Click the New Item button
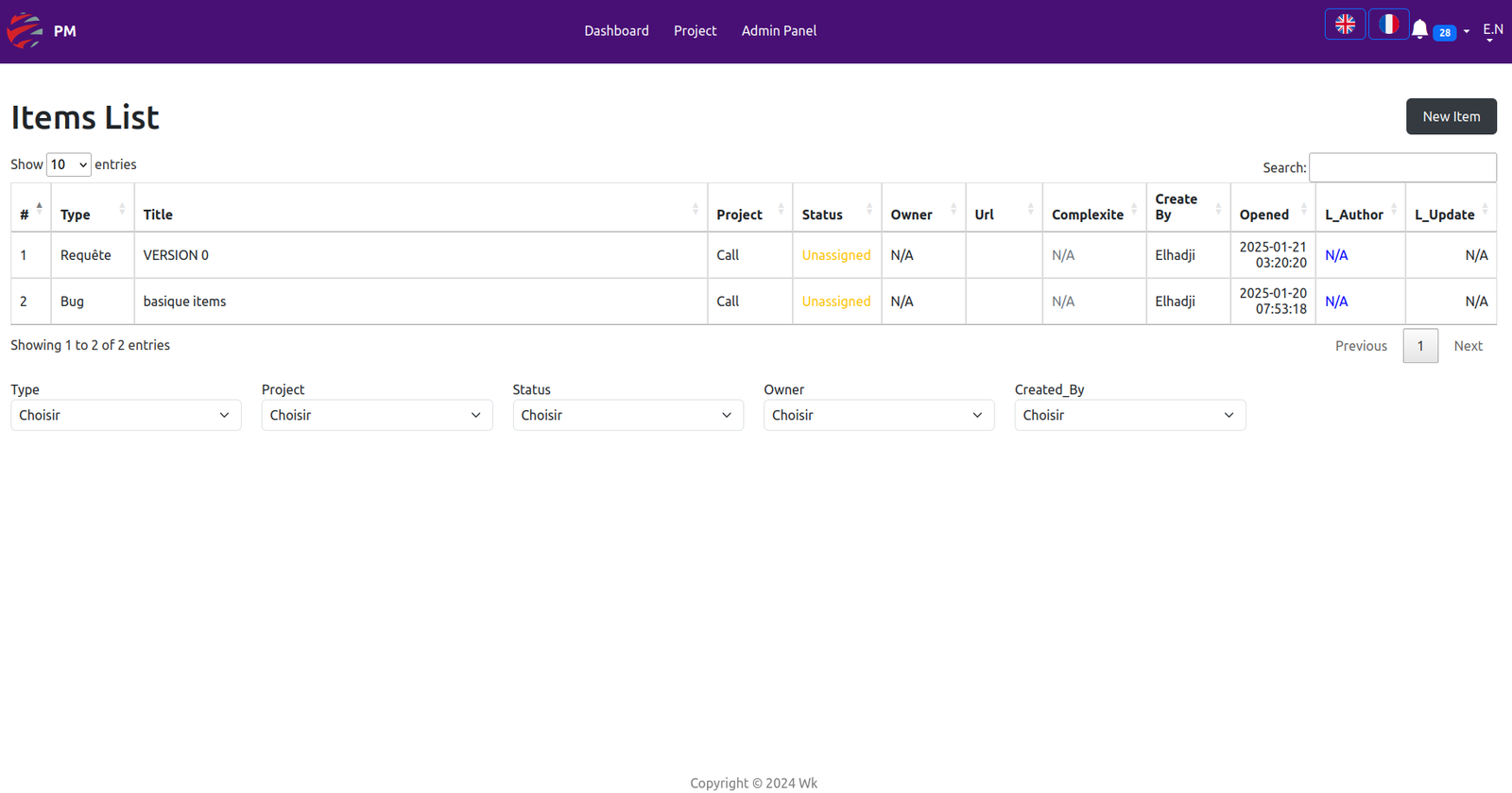The height and width of the screenshot is (793, 1512). pyautogui.click(x=1451, y=116)
